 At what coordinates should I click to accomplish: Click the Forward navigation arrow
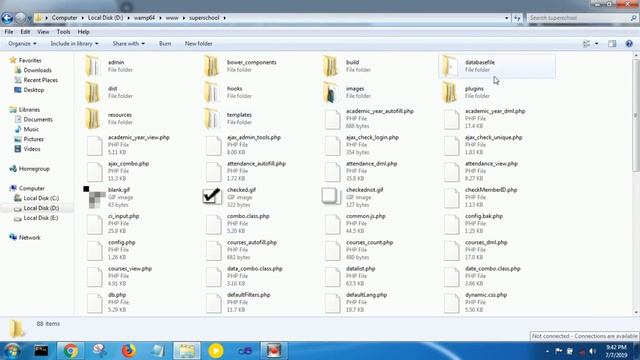(x=20, y=18)
